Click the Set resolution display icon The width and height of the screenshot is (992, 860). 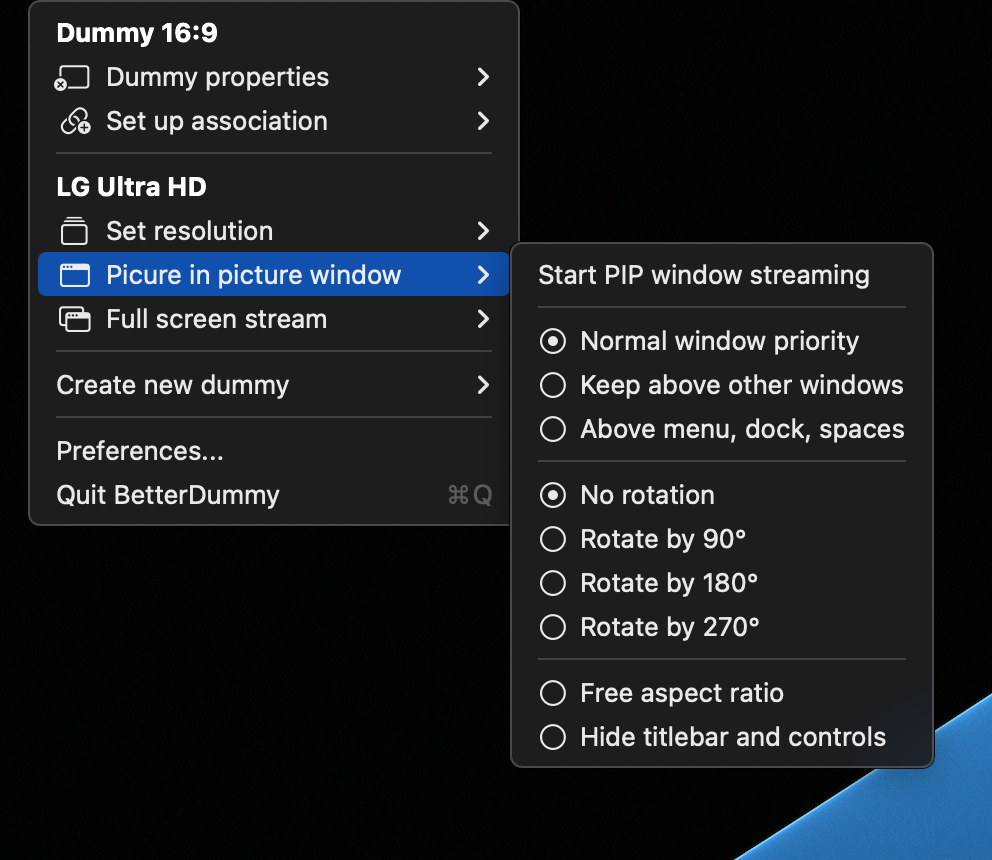[74, 231]
